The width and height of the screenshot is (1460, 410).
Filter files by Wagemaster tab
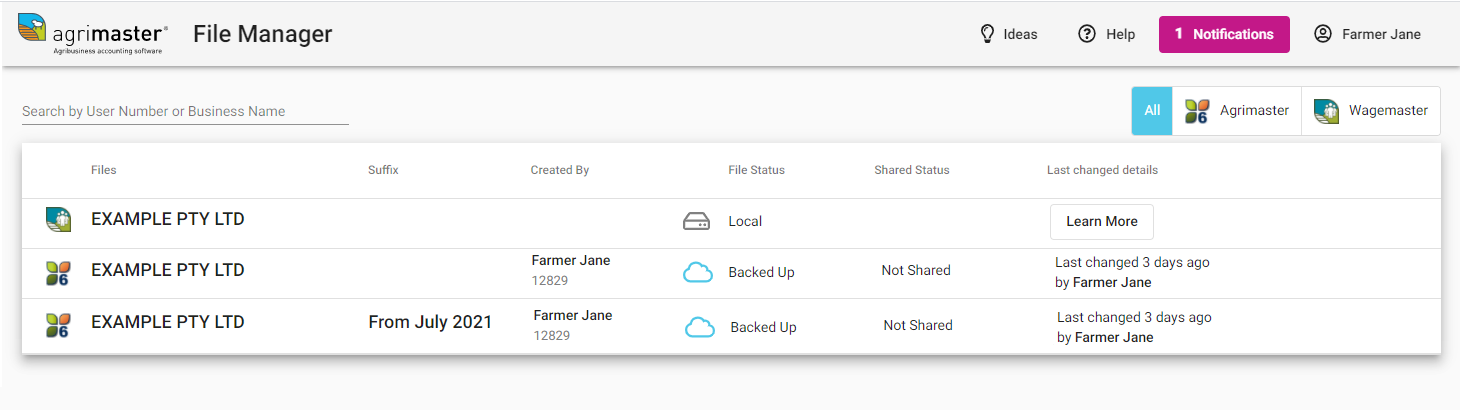click(x=1371, y=111)
